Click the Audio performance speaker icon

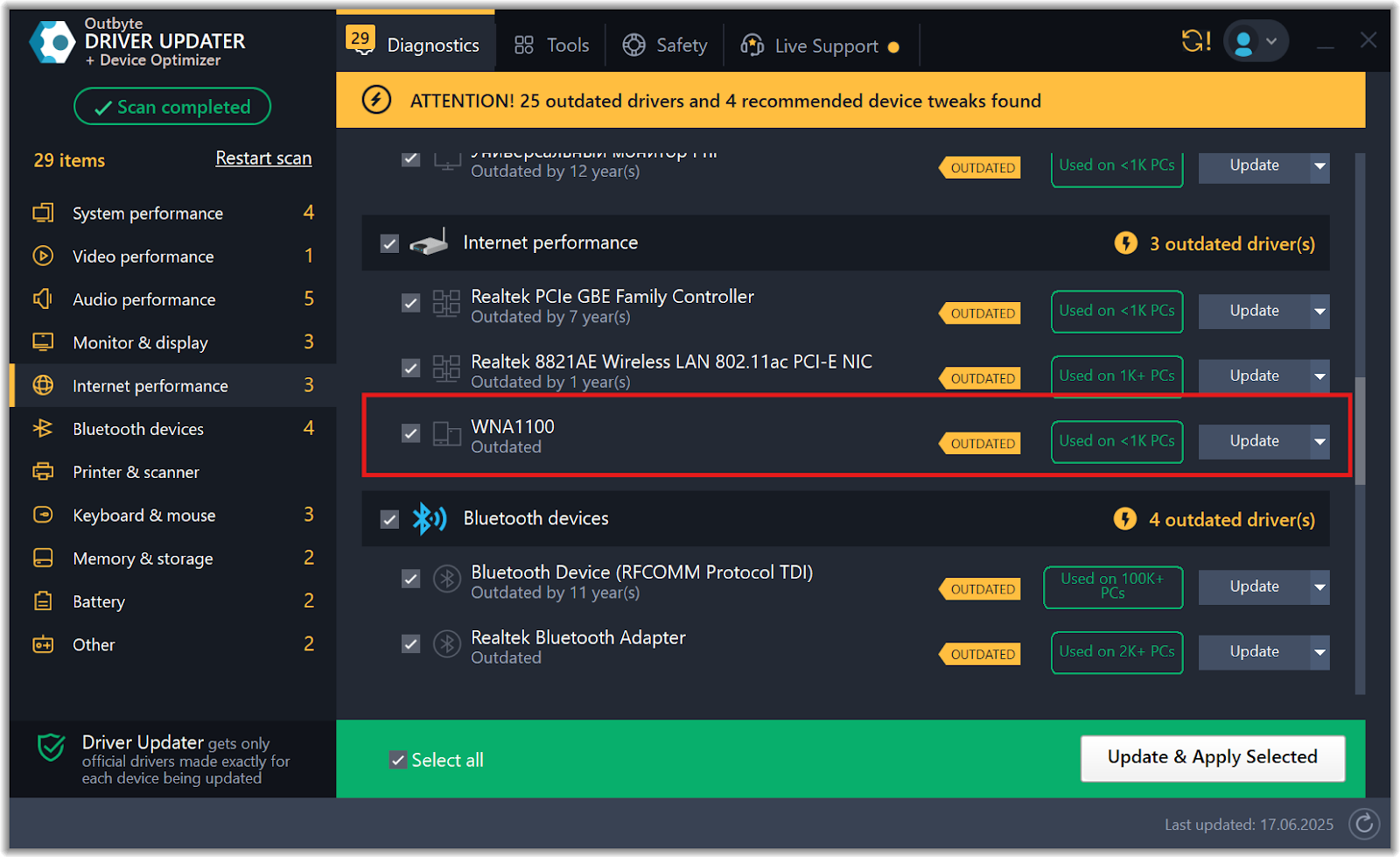43,299
